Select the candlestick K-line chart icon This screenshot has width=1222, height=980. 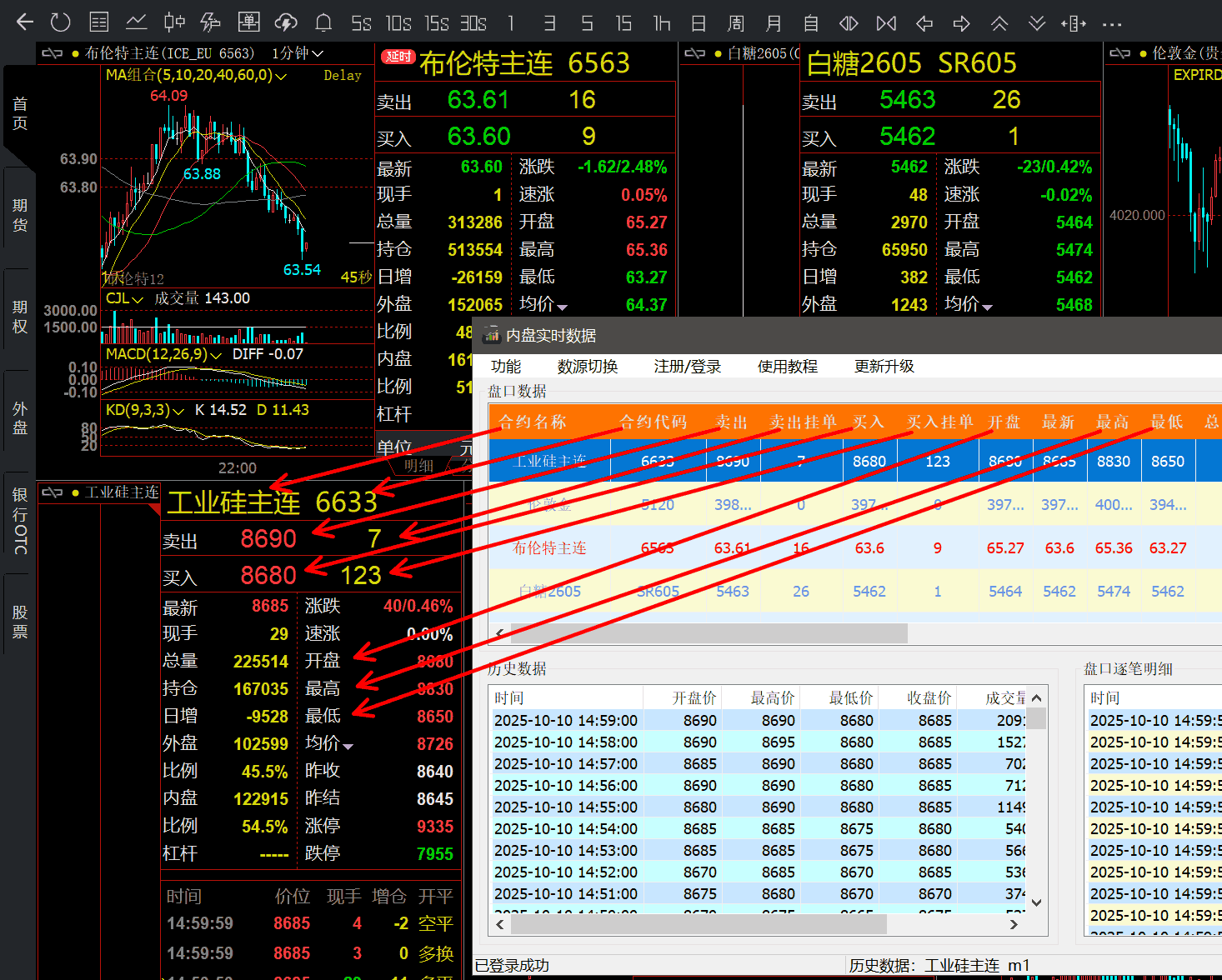[174, 22]
